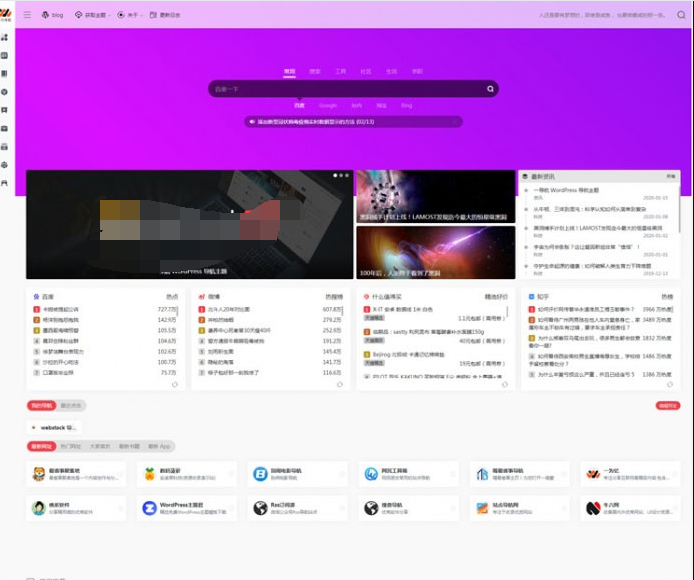Select the 百度 search engine option
694x580 pixels.
299,105
